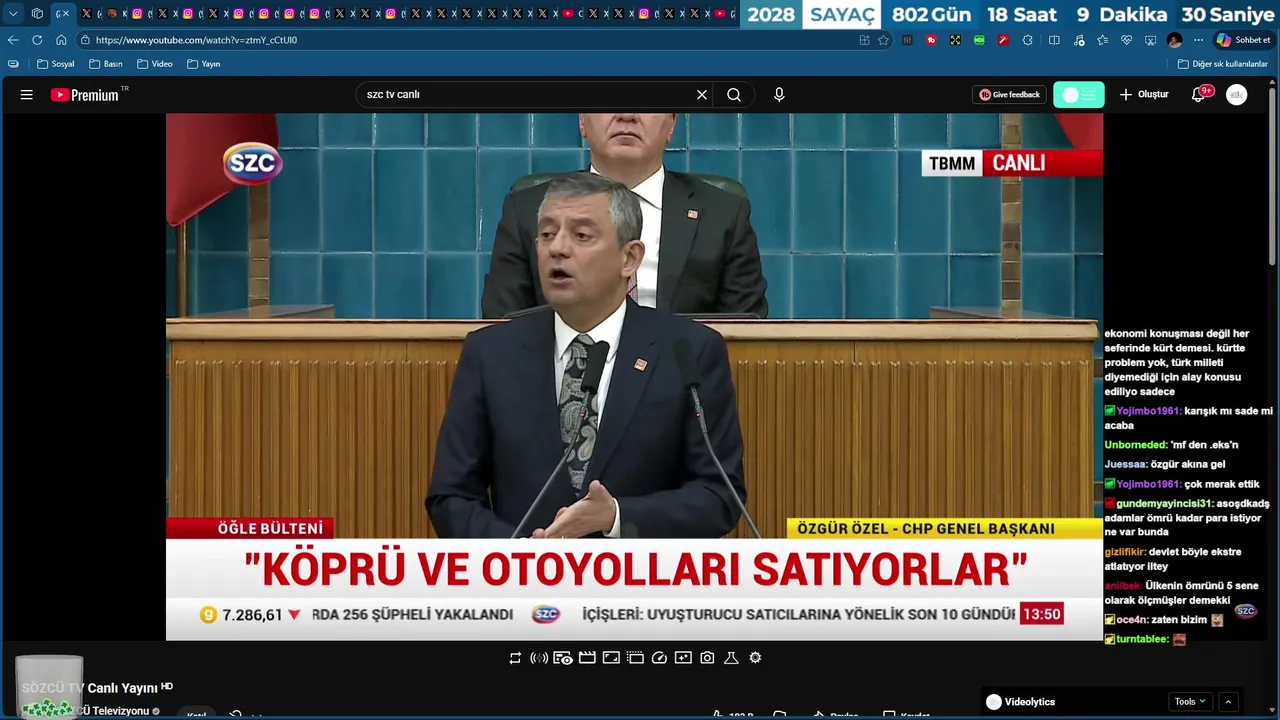
Task: Open the media music-note control icon
Action: click(1078, 40)
